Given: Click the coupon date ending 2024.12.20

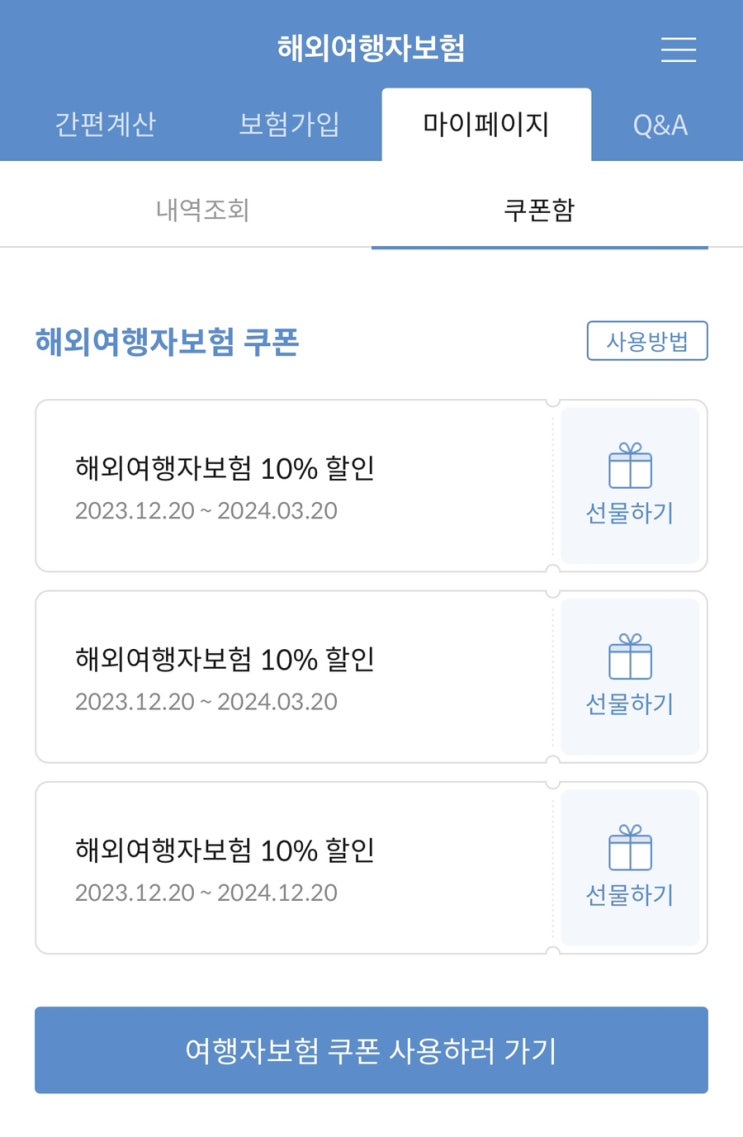Looking at the screenshot, I should [x=206, y=893].
